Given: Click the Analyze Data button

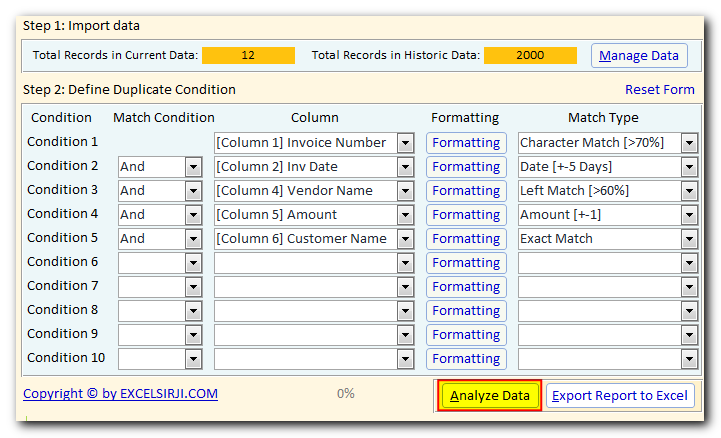Looking at the screenshot, I should 490,395.
